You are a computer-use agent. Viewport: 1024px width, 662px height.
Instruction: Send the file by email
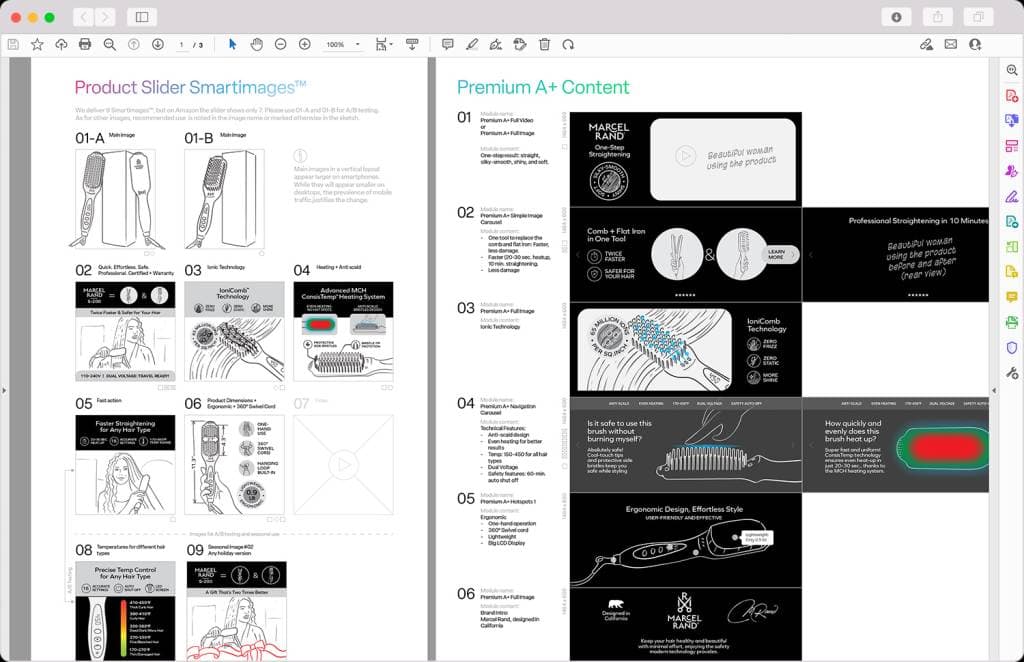point(951,44)
